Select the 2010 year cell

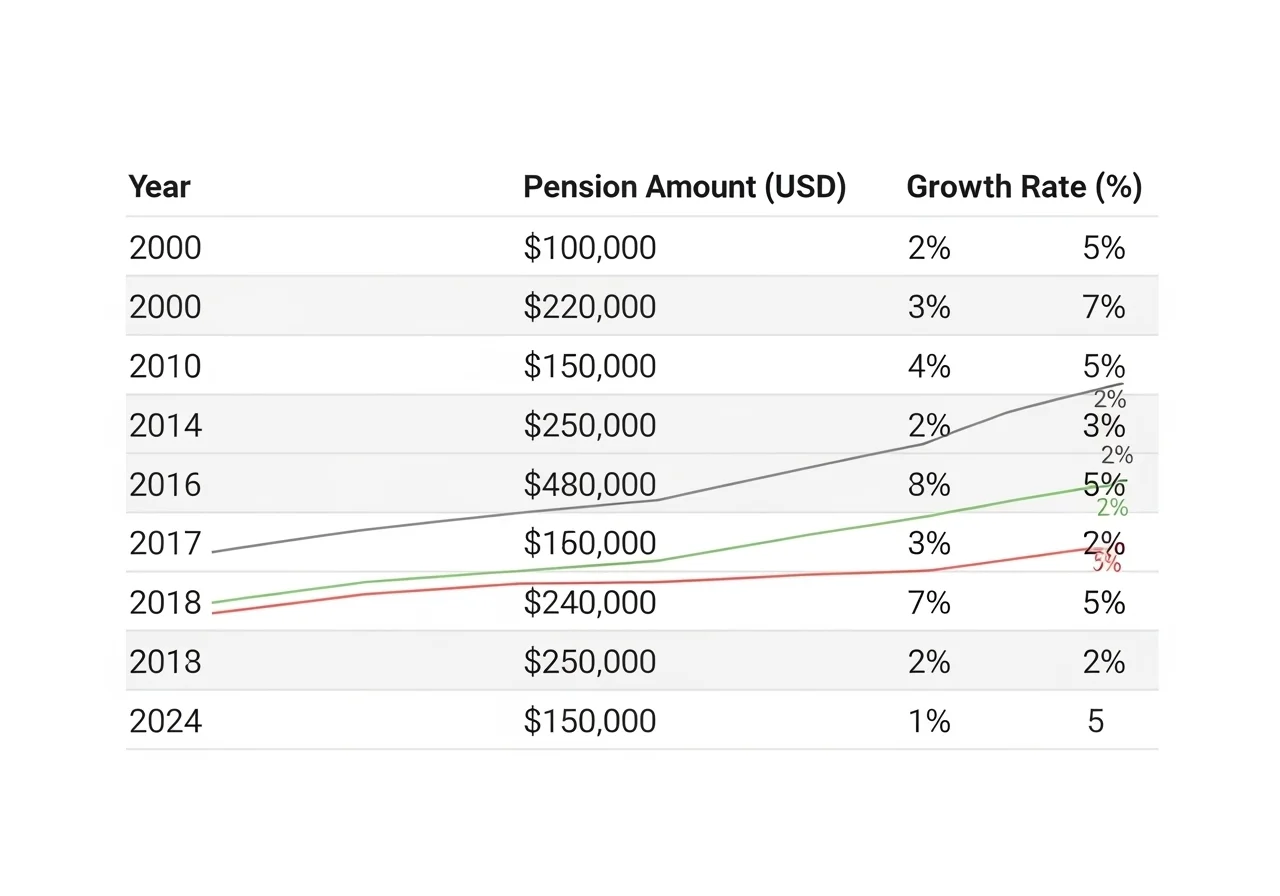[165, 366]
